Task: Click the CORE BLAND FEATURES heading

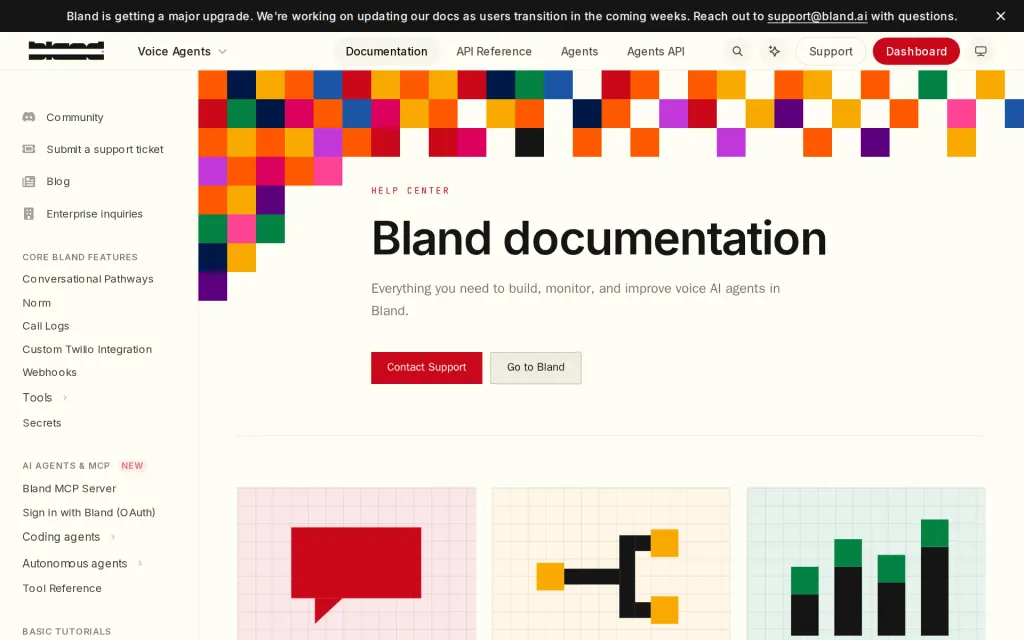Action: (x=80, y=257)
